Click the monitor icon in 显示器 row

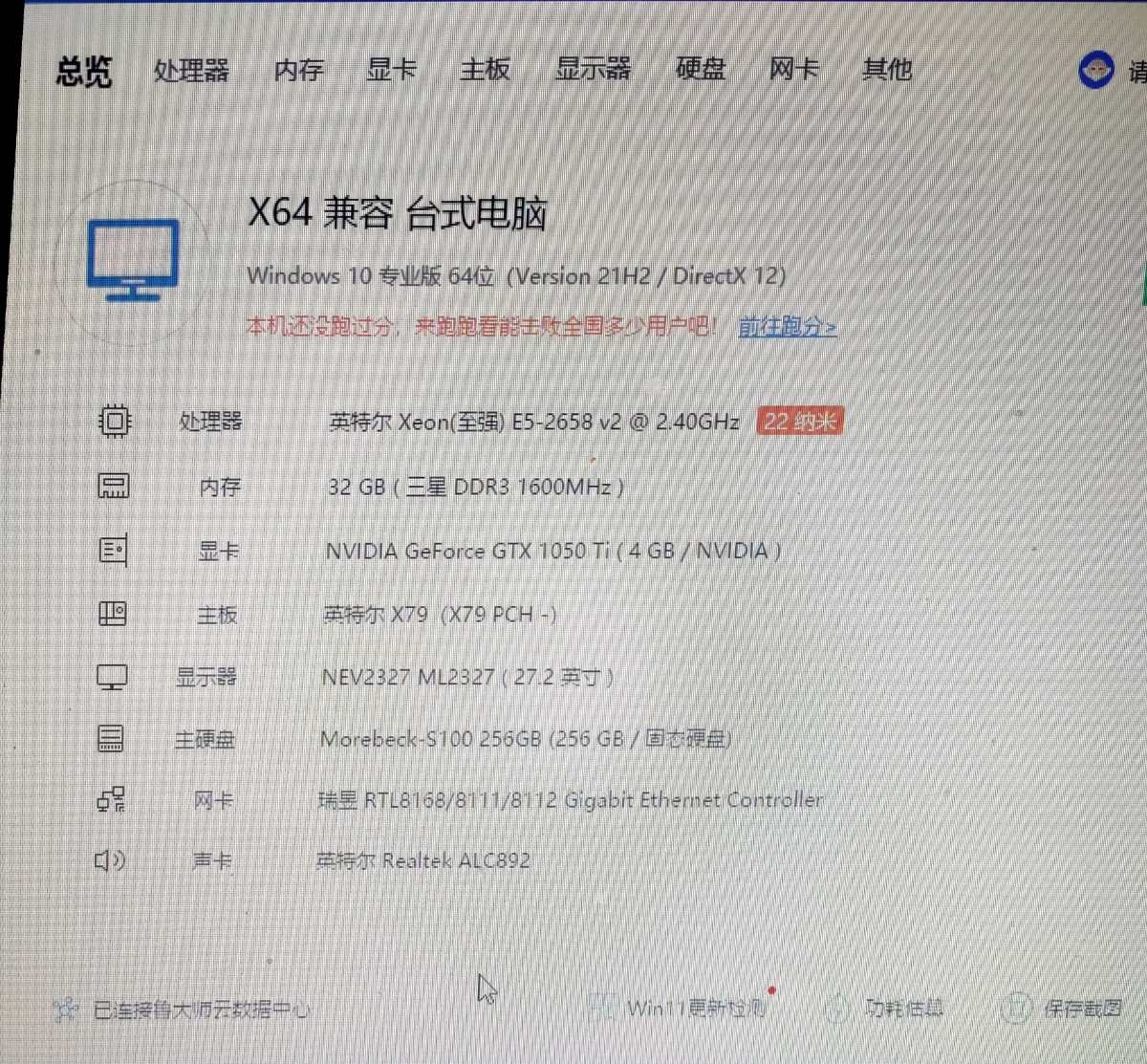pos(112,677)
